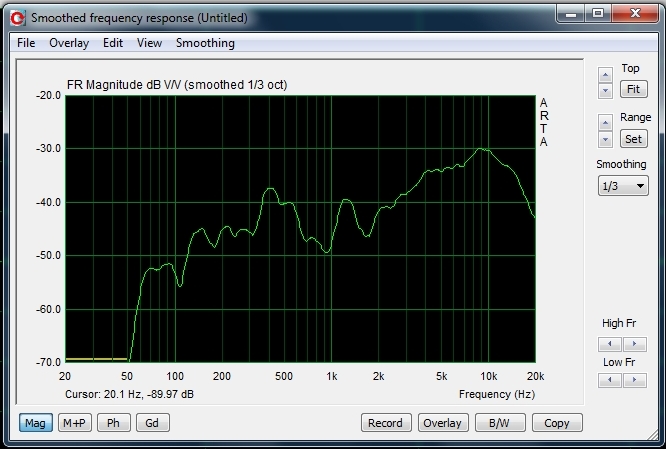Click the ARTA application icon in title bar
This screenshot has width=666, height=449.
pos(18,18)
